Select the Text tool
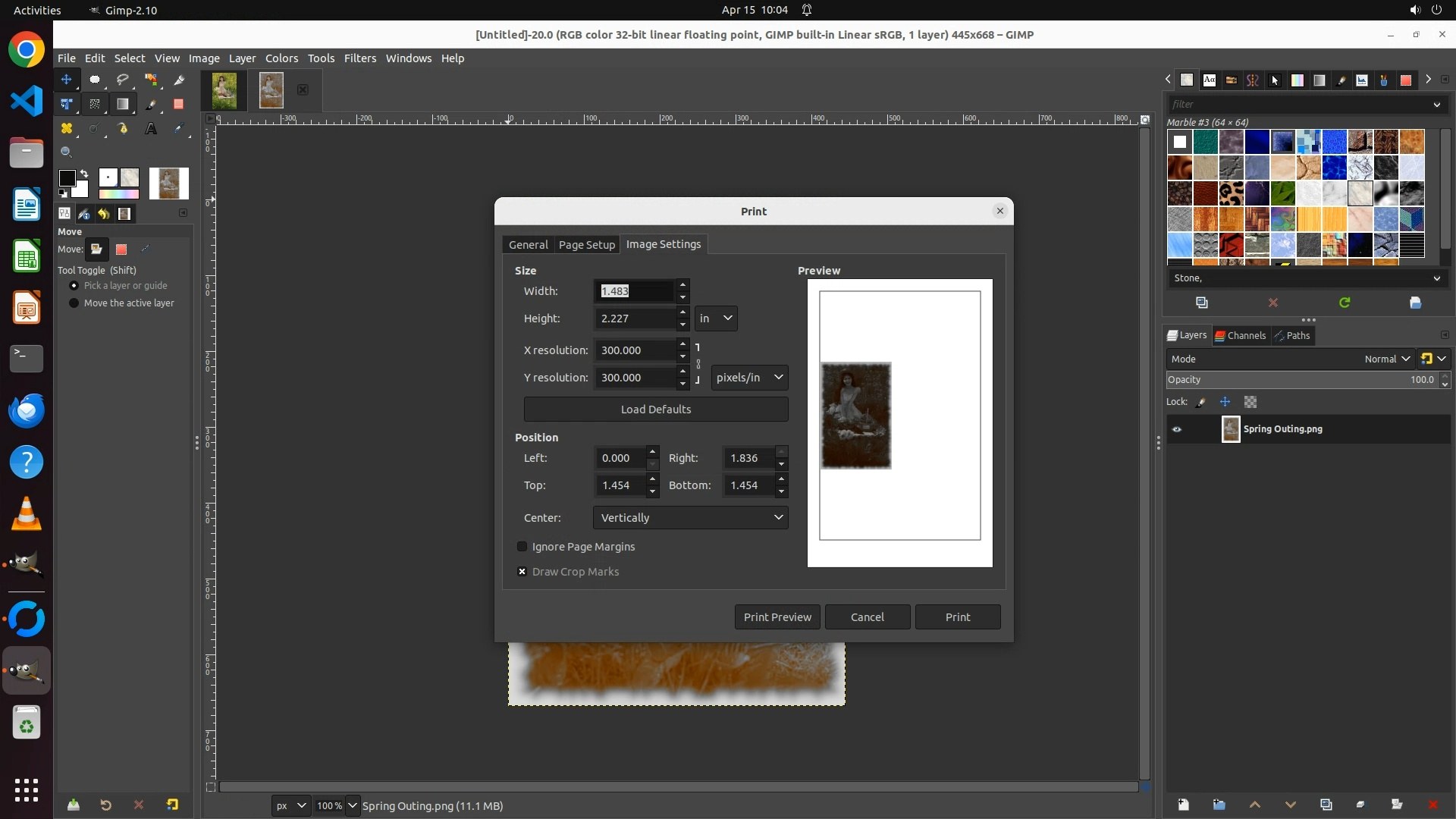 [x=151, y=129]
